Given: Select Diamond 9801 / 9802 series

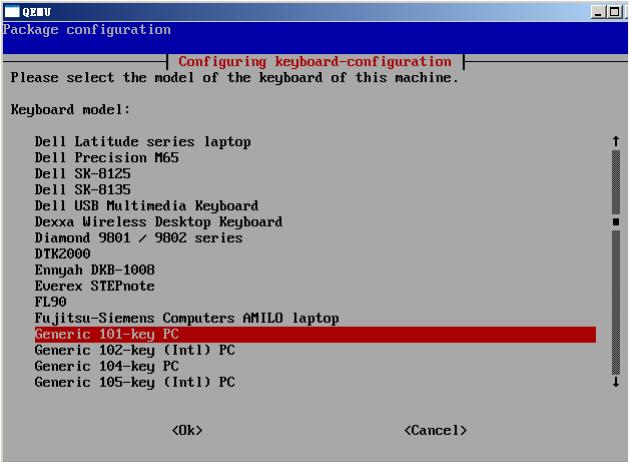Looking at the screenshot, I should [x=138, y=238].
